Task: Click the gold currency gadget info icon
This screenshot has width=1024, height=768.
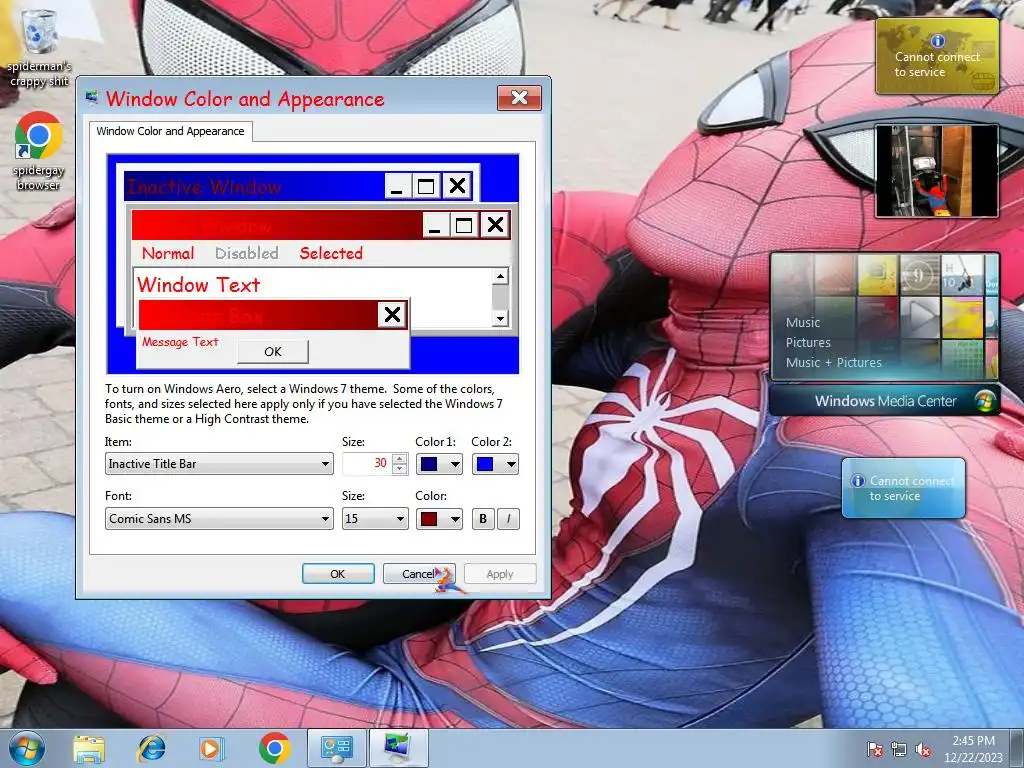Action: pos(938,40)
